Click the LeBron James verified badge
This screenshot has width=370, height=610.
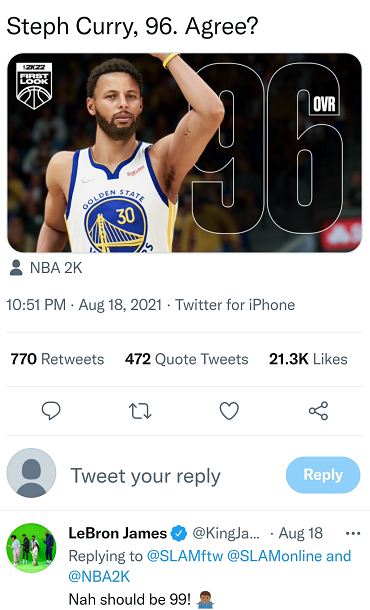coord(179,533)
